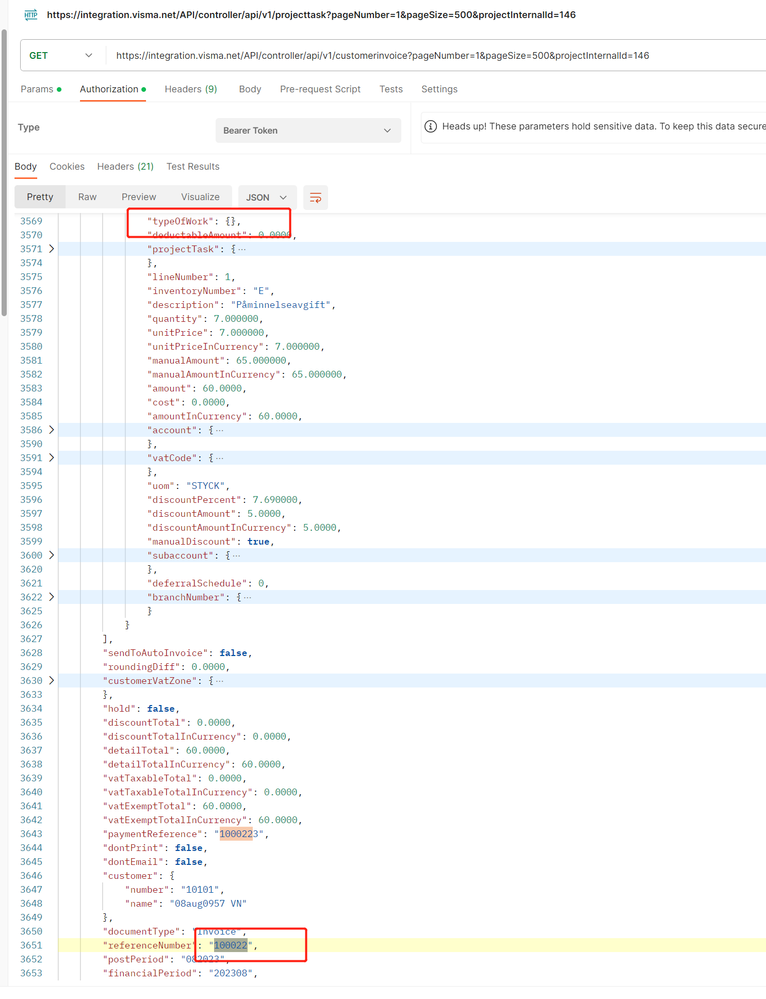This screenshot has height=999, width=766.
Task: Expand the customerVatZone node at line 3630
Action: coord(52,680)
